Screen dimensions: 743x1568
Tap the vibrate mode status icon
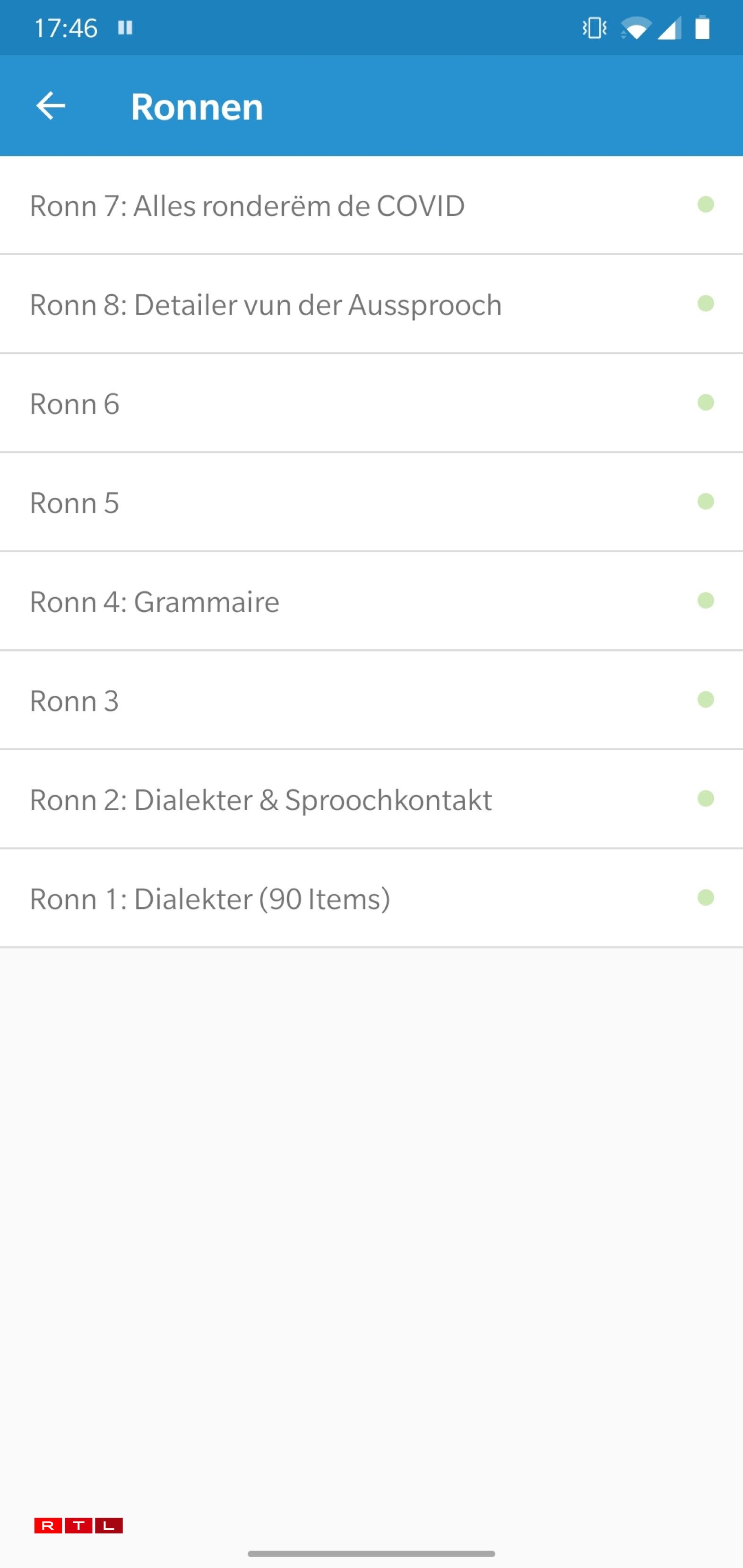pos(594,28)
